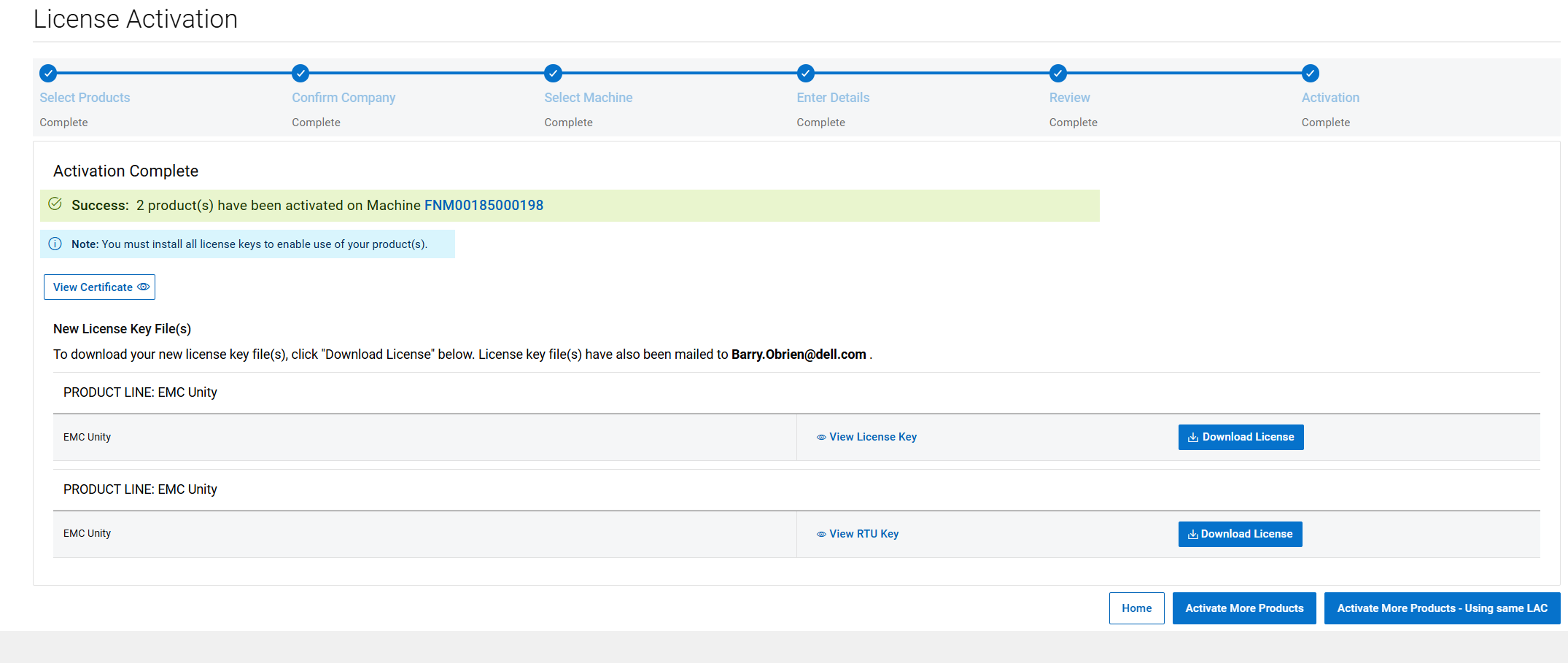Click the License Activation page title
The height and width of the screenshot is (663, 1568).
point(135,19)
